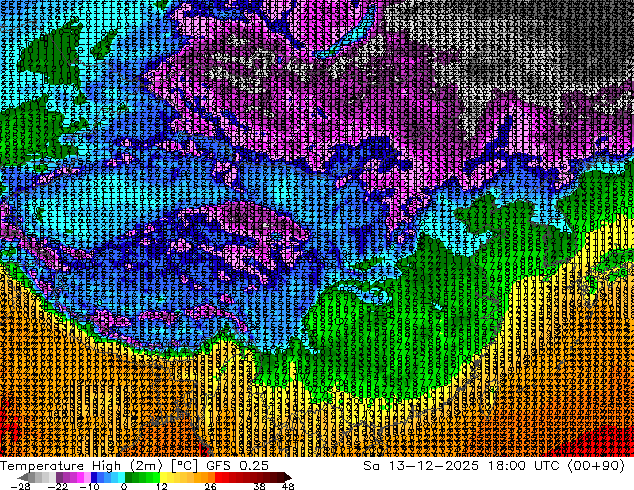Viewport: 634px width, 490px height.
Task: Click the 'Sa 13-12-2025 18:00 UTC (00+90)' date label
Action: click(494, 466)
